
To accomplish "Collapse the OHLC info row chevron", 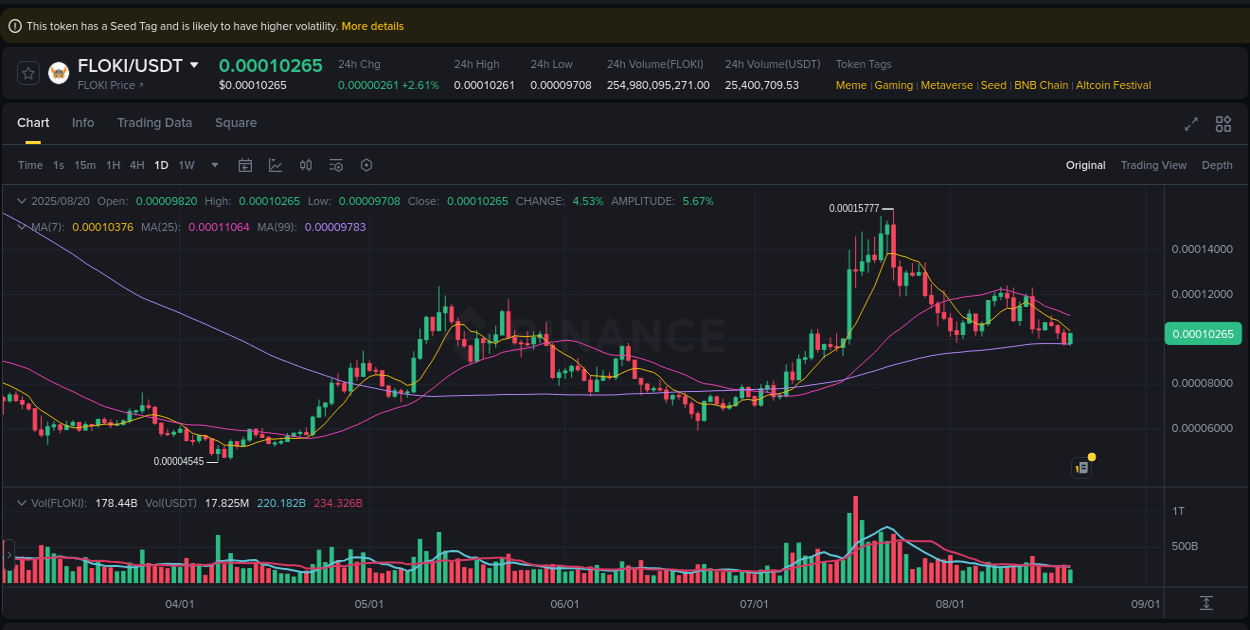I will 21,201.
